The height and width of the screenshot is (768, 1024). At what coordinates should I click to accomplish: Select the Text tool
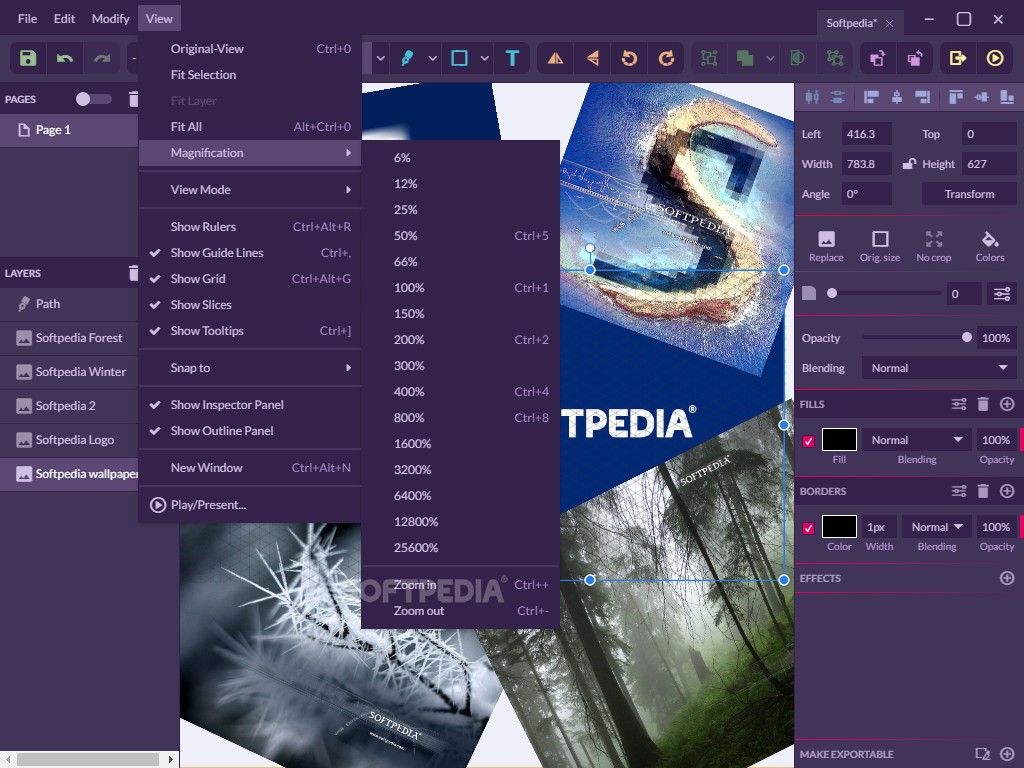513,58
